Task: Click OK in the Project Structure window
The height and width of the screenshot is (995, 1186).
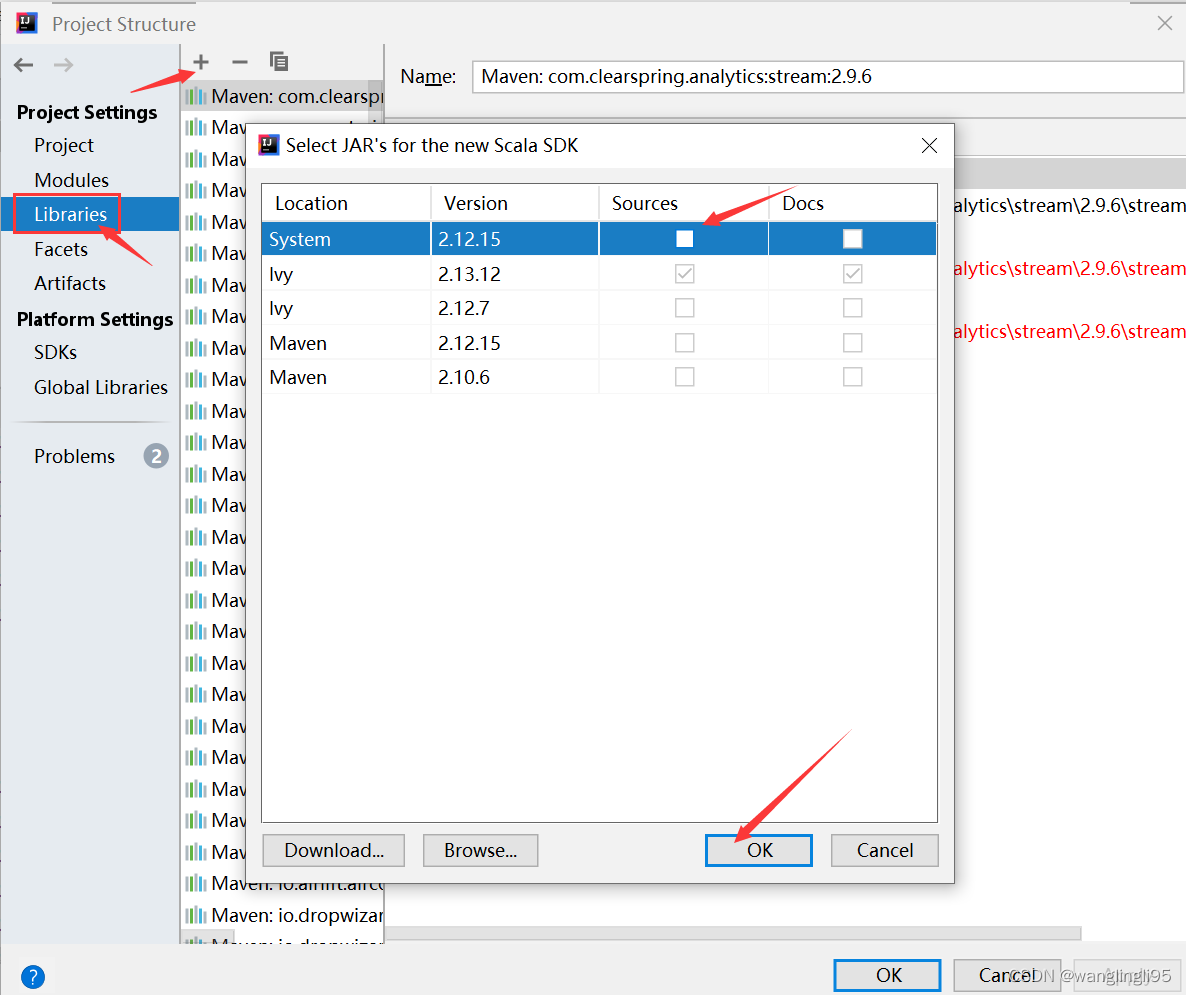Action: 887,975
